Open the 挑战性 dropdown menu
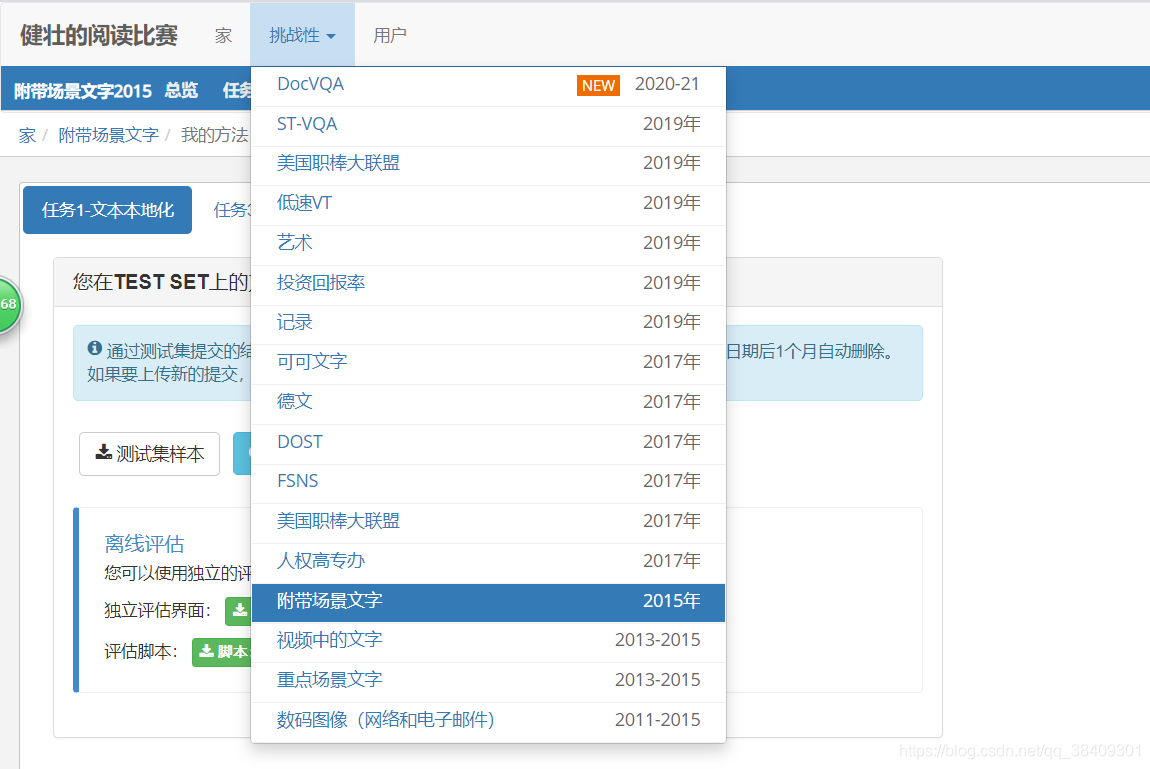1150x769 pixels. point(302,35)
